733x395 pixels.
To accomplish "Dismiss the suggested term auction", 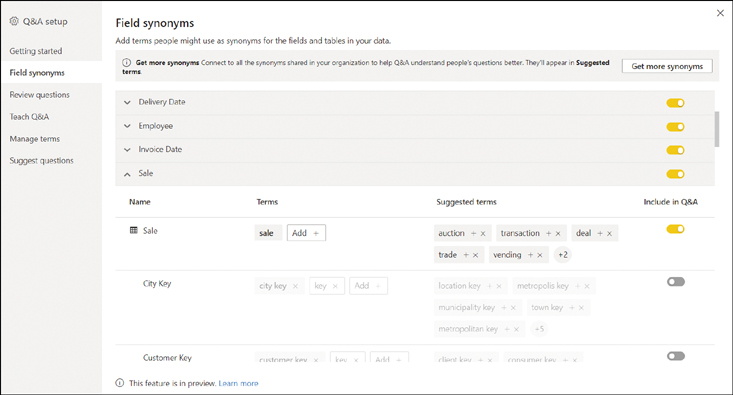I will 483,233.
